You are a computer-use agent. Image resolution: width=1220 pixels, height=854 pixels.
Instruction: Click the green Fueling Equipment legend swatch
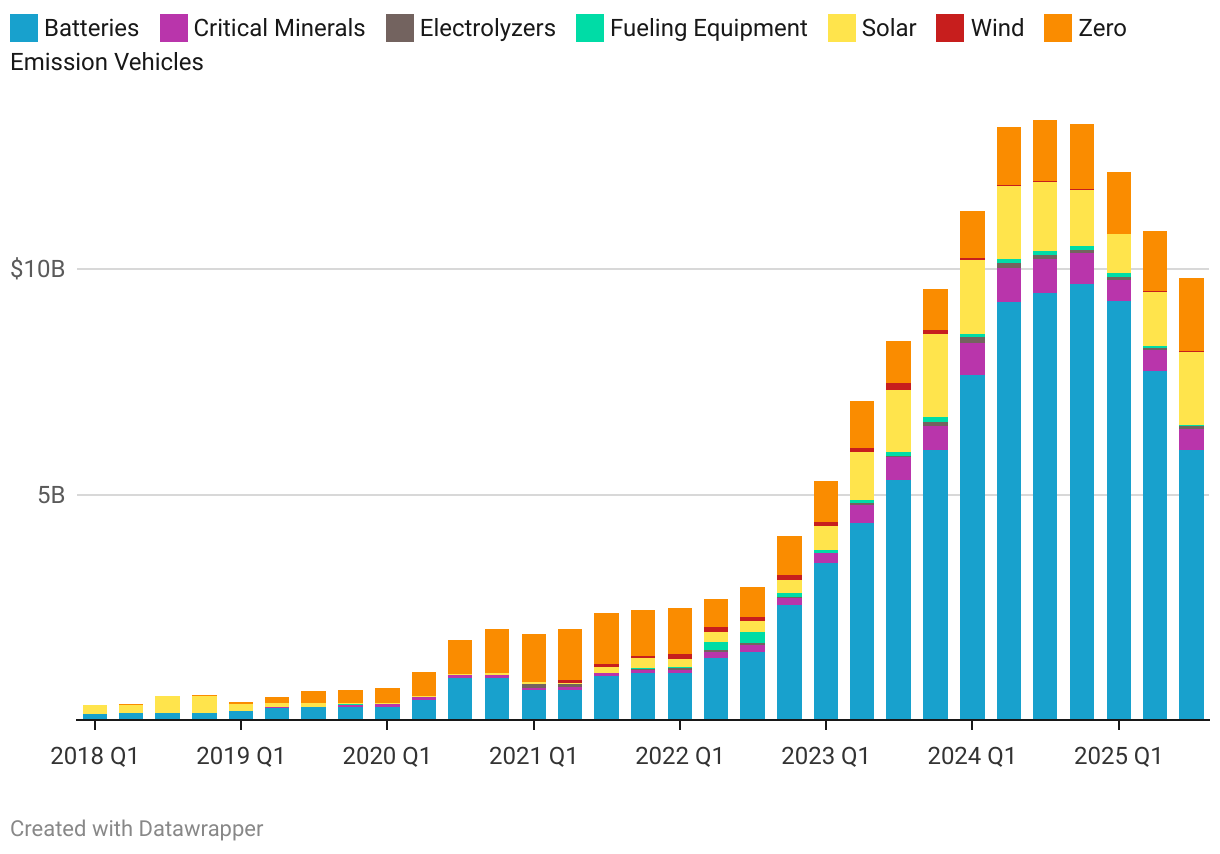click(590, 28)
